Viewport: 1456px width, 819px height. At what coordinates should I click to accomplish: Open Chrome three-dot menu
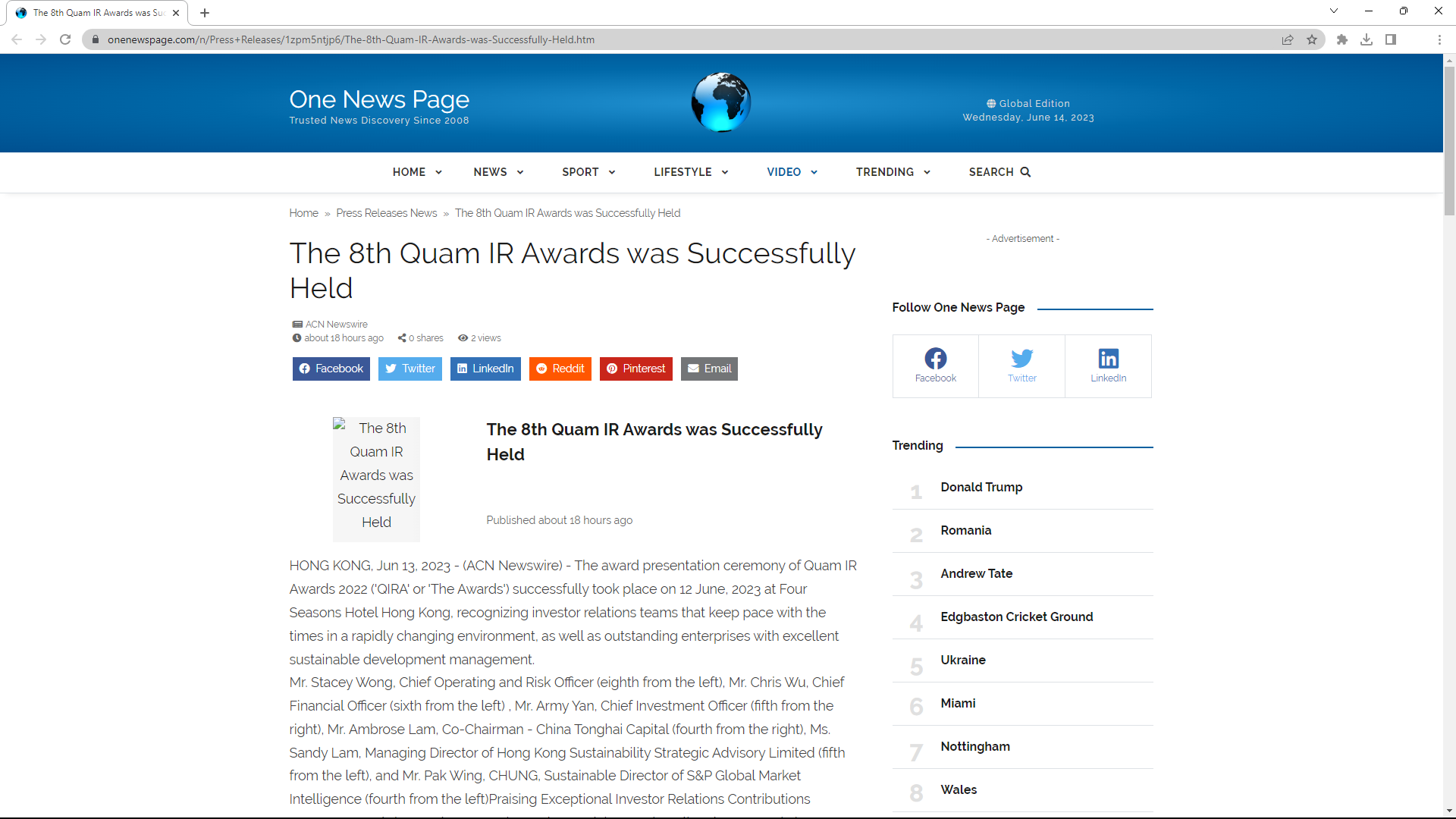(x=1439, y=39)
